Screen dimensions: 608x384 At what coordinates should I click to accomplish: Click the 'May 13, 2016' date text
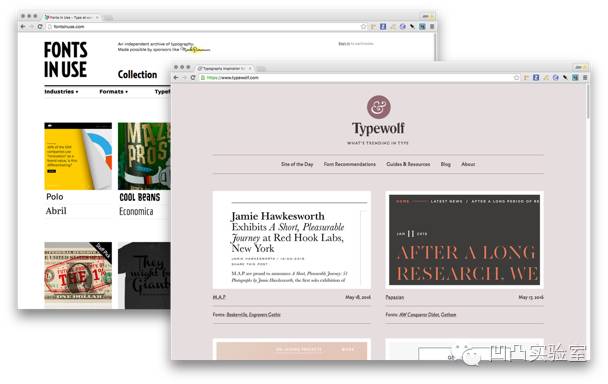point(531,297)
